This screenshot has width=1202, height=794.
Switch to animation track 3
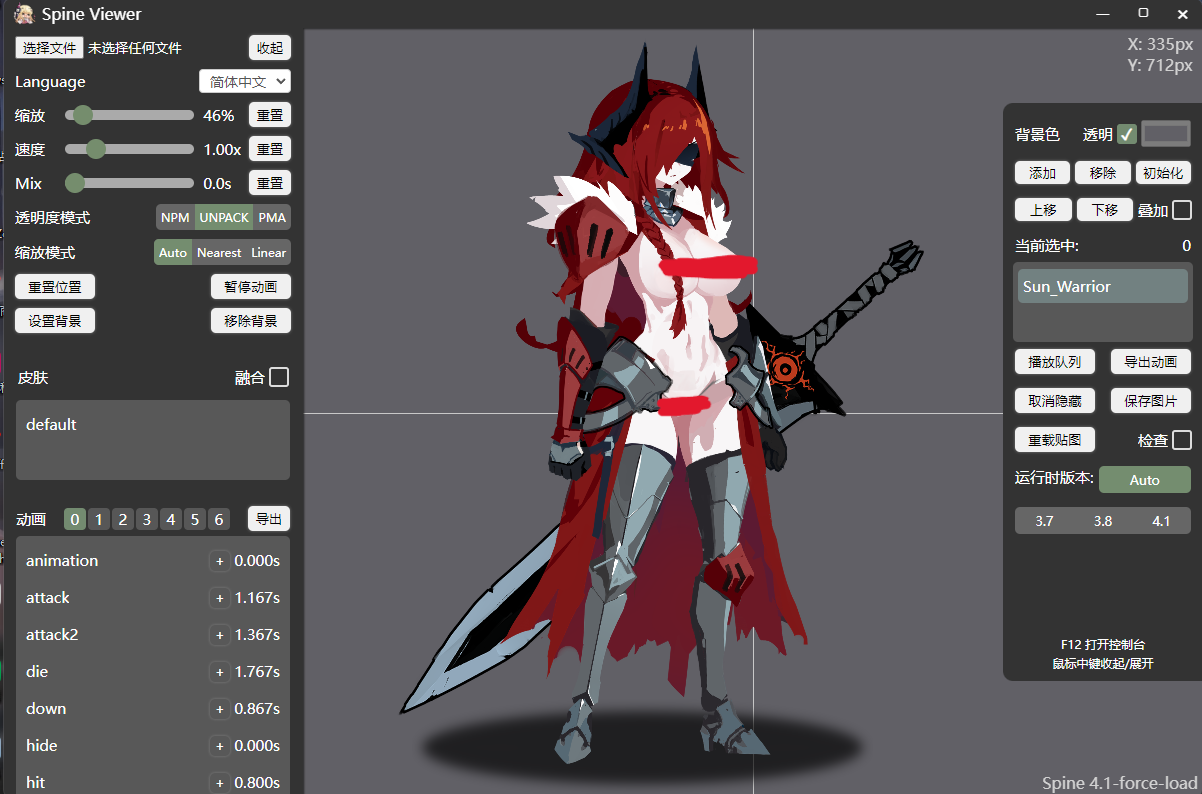147,519
